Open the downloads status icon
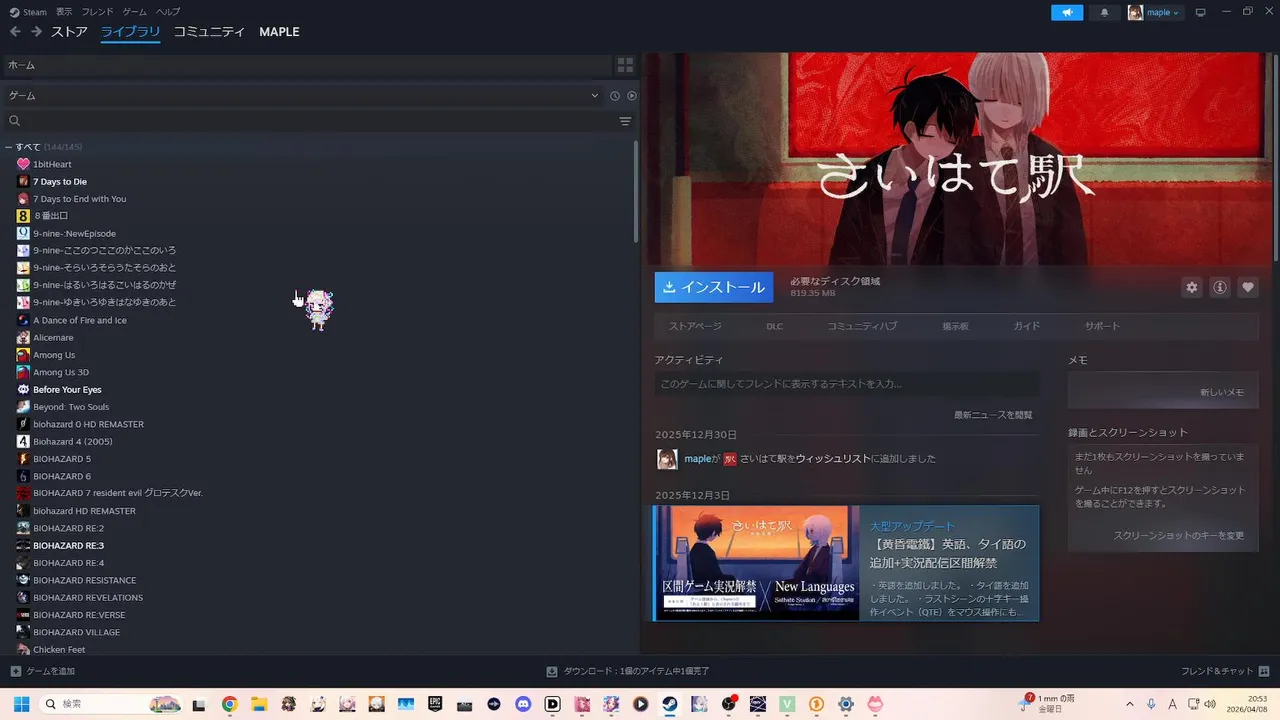Screen dimensions: 1280x720 pos(552,671)
